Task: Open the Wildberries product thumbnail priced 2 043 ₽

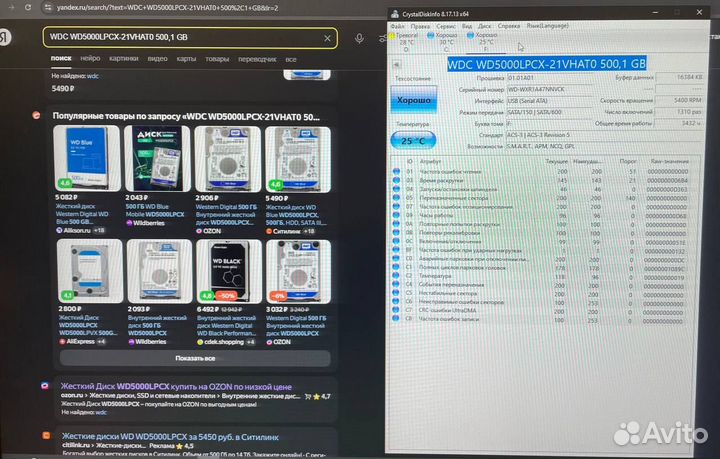Action: [x=158, y=158]
